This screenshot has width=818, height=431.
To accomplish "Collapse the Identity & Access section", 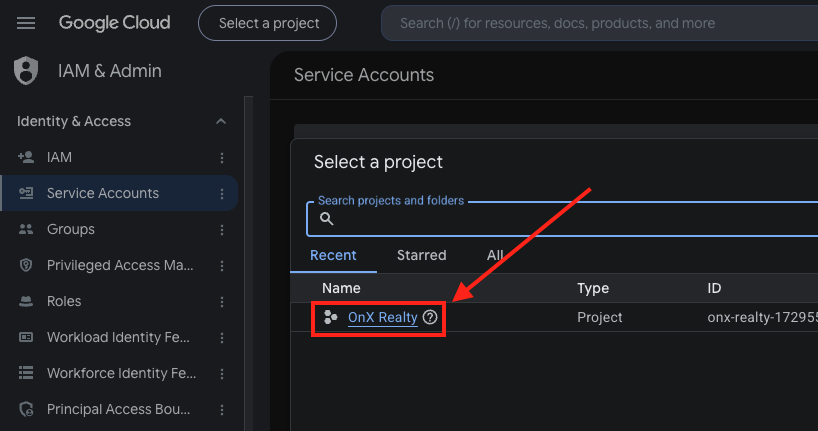I will (x=221, y=121).
